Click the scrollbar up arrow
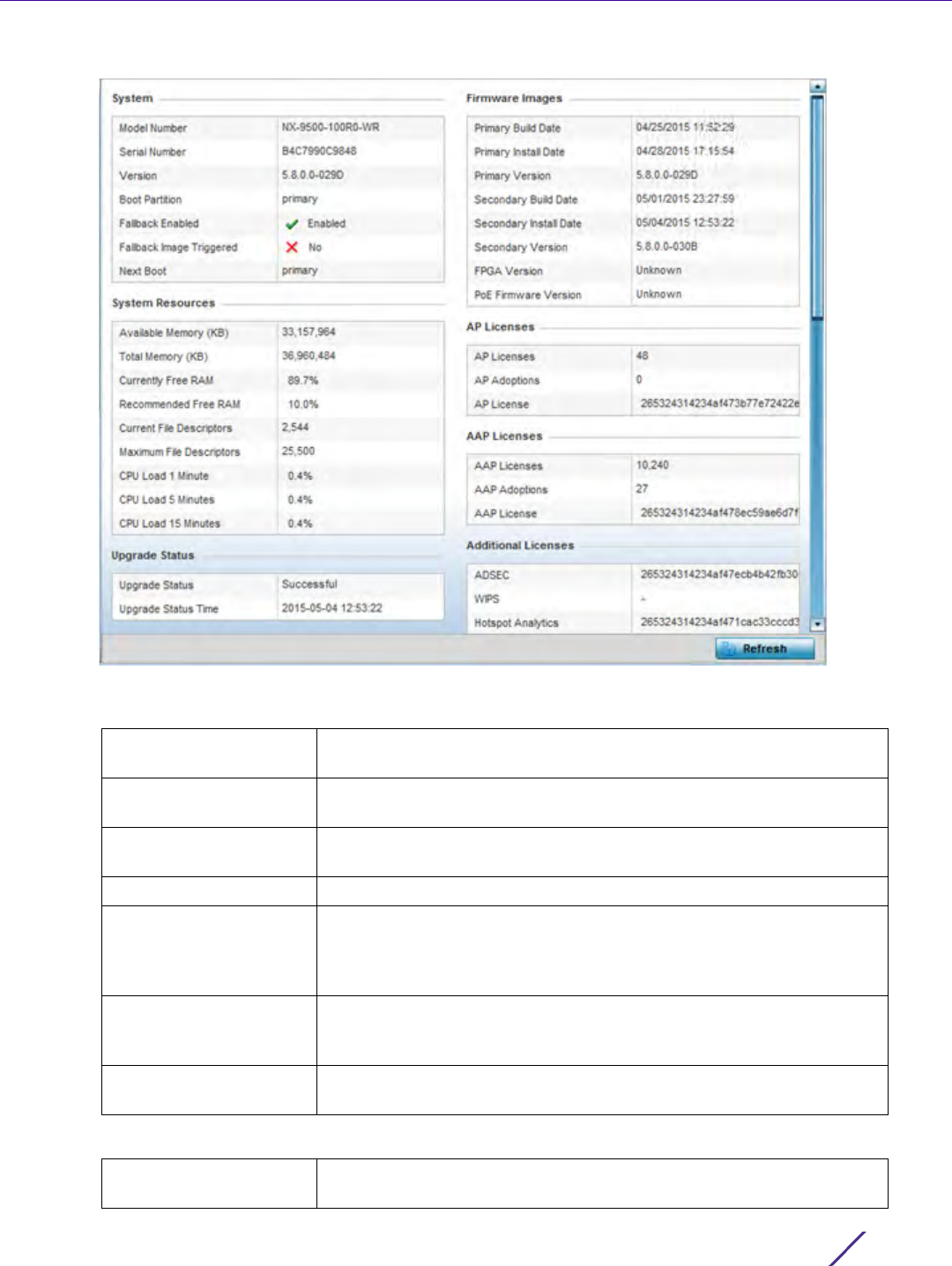952x1266 pixels. tap(817, 86)
